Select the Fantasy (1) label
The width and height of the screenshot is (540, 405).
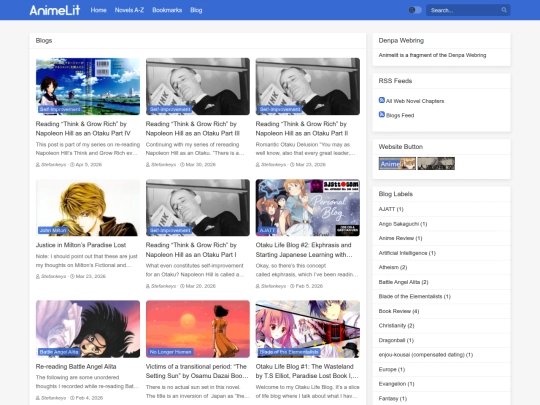393,398
